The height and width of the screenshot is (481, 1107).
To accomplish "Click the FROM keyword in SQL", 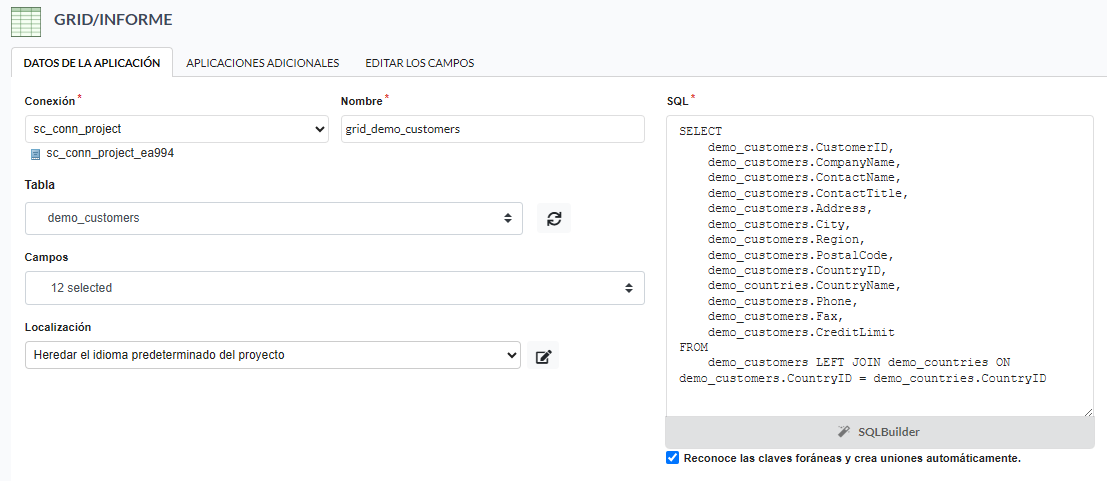I will coord(693,348).
